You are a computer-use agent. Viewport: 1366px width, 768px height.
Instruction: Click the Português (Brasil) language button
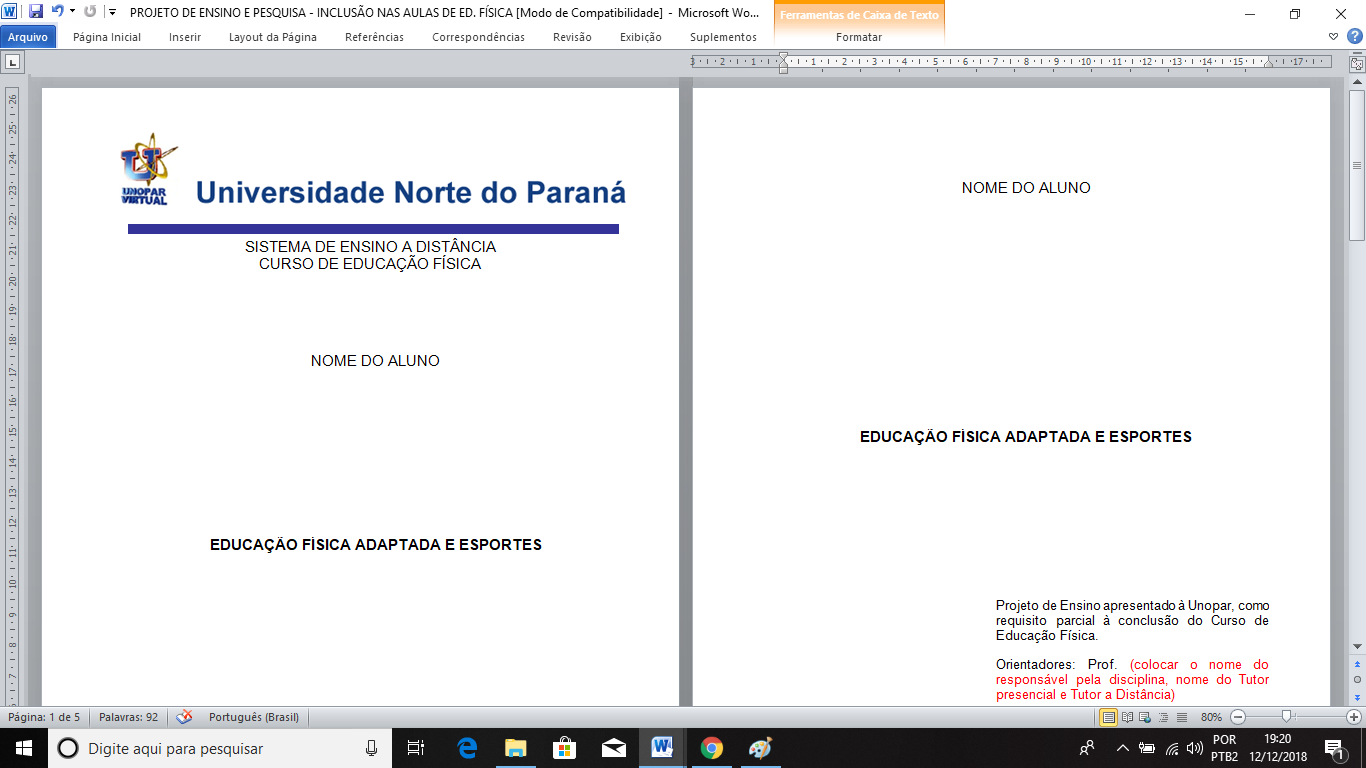(253, 717)
